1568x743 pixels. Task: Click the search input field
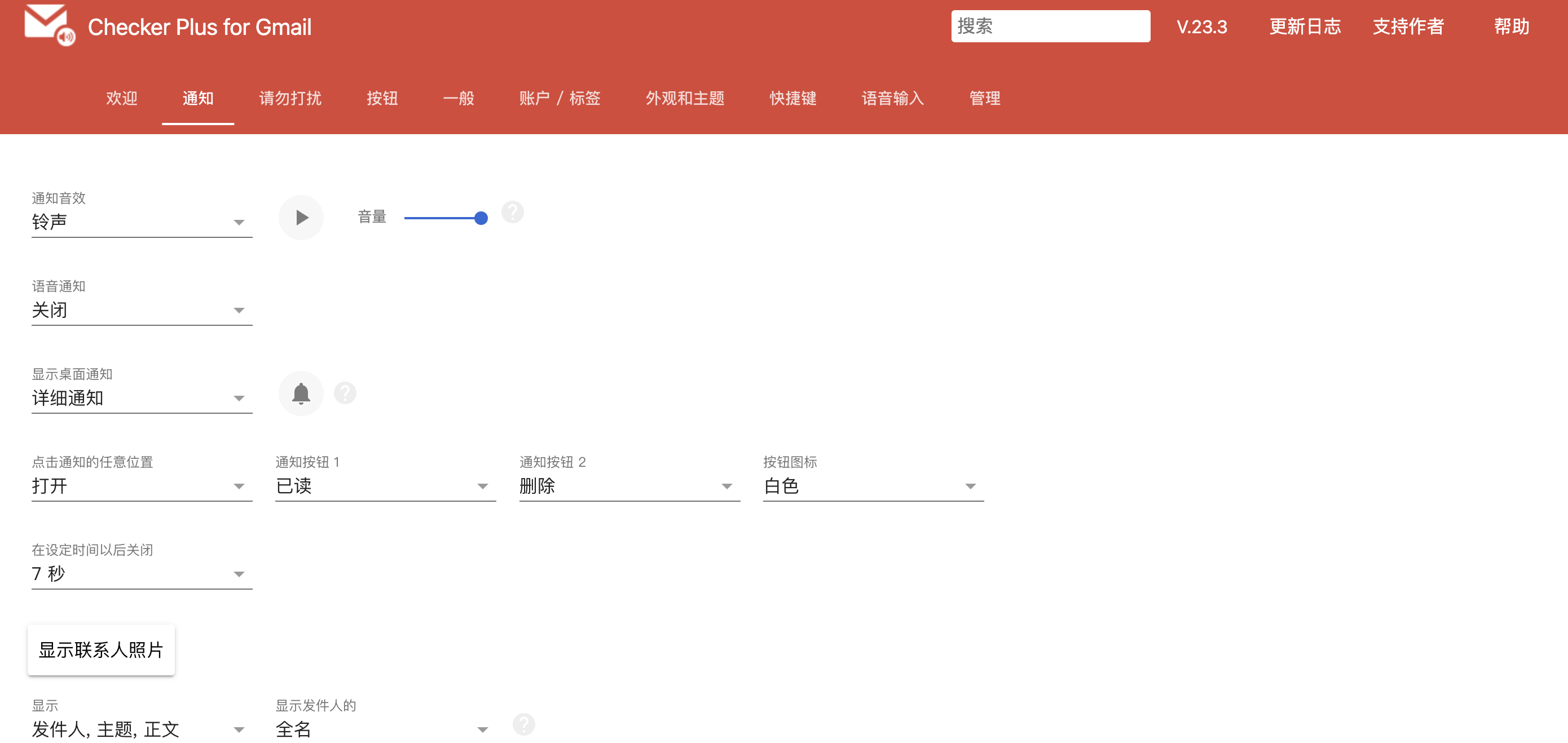click(1049, 27)
